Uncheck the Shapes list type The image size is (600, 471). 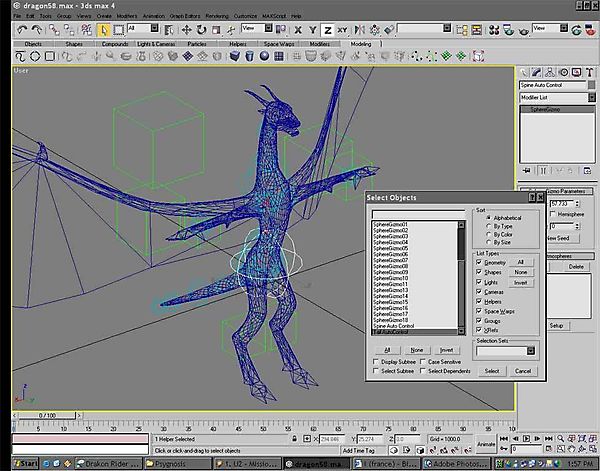479,272
